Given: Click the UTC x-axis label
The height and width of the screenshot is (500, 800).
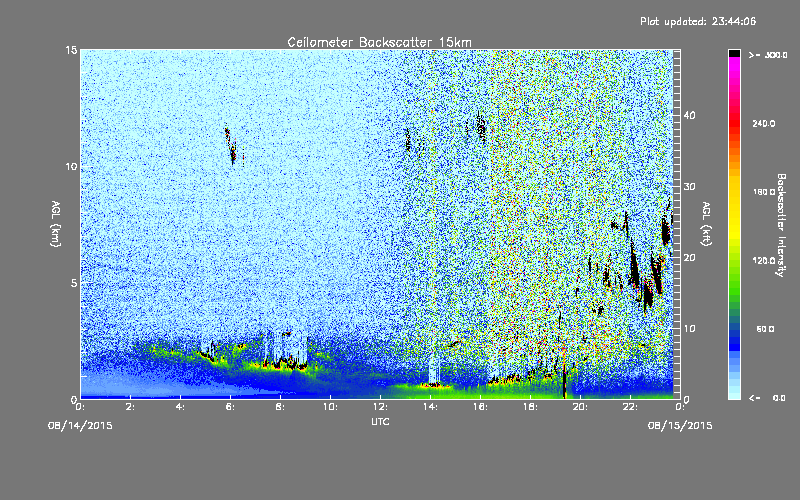Looking at the screenshot, I should 380,421.
